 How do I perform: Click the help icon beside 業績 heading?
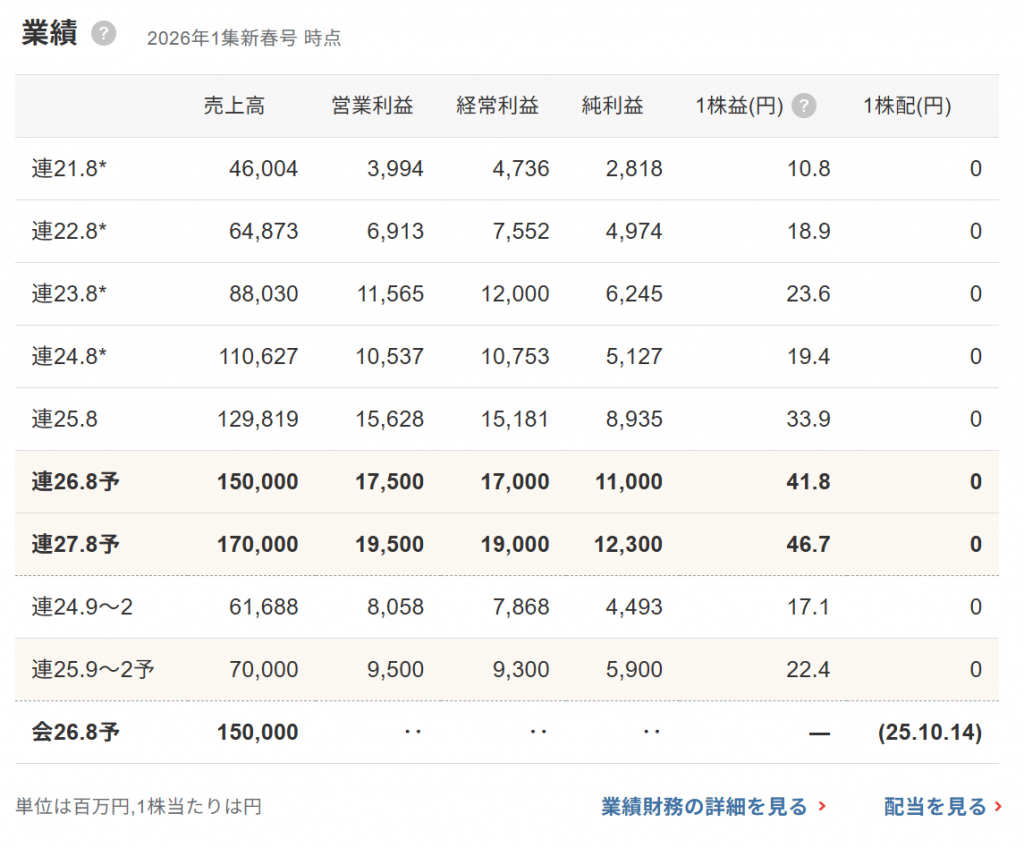point(103,34)
